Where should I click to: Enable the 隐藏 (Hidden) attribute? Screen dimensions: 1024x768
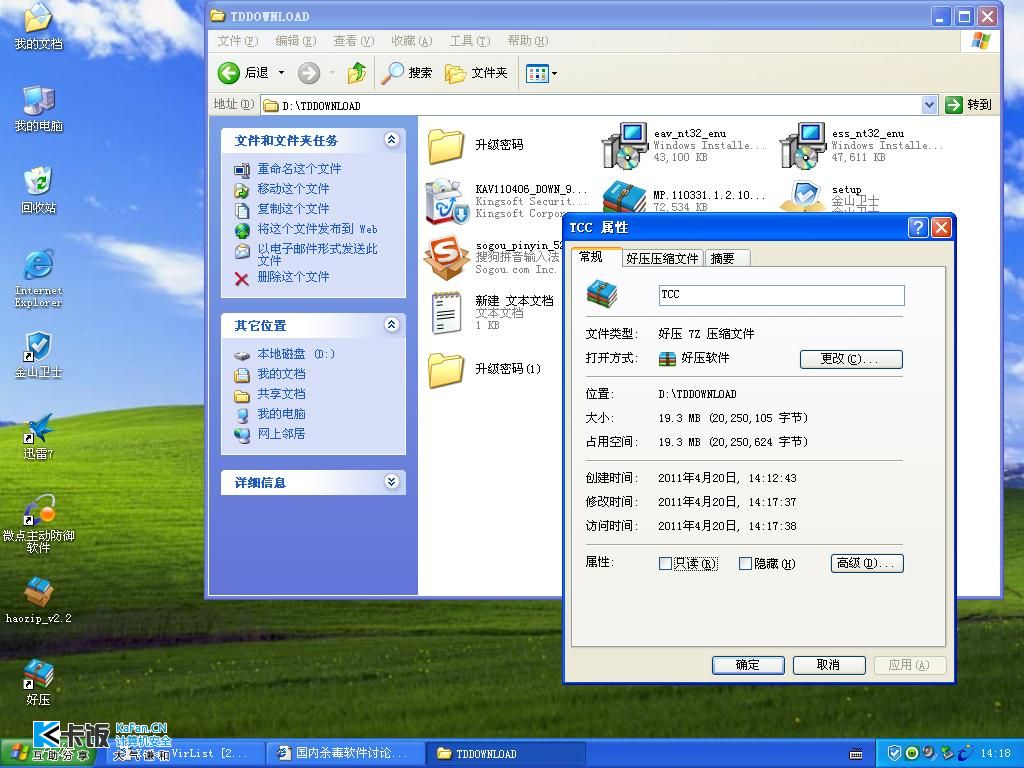pos(744,563)
